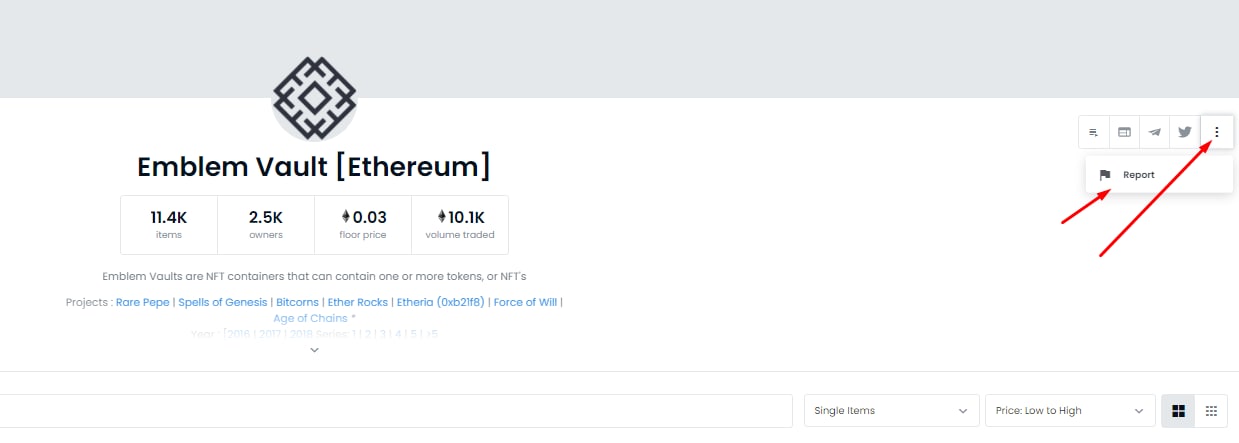Open the Ether Rocks link
This screenshot has height=443, width=1239.
[x=358, y=302]
